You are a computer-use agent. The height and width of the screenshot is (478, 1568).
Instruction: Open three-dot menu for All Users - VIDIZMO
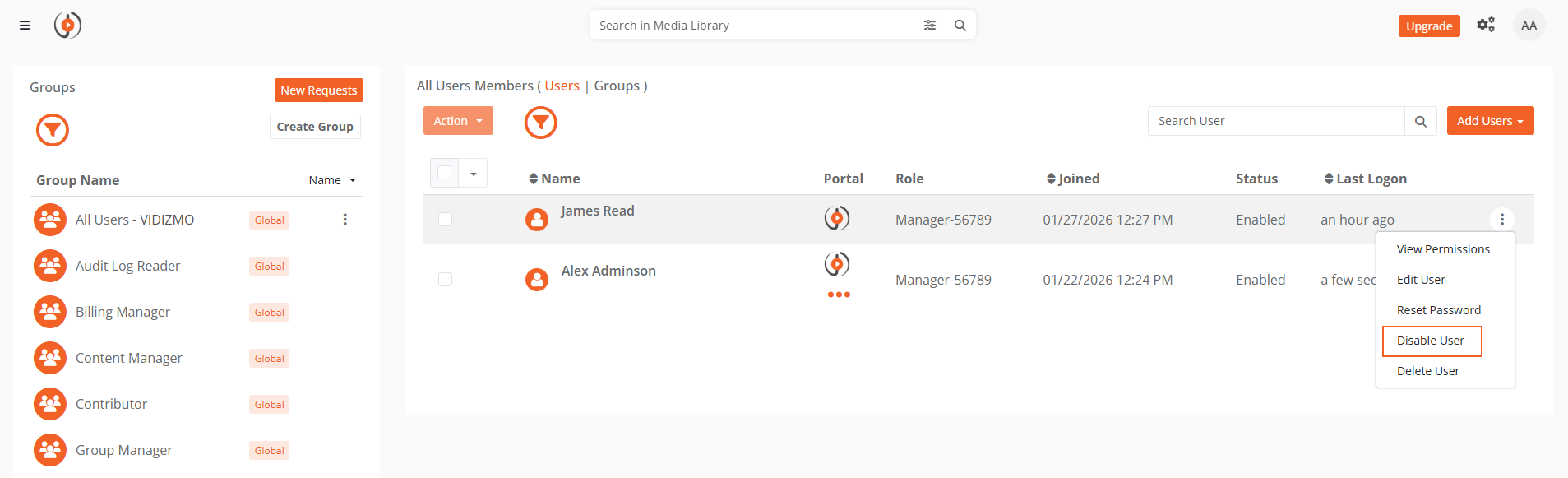click(345, 220)
